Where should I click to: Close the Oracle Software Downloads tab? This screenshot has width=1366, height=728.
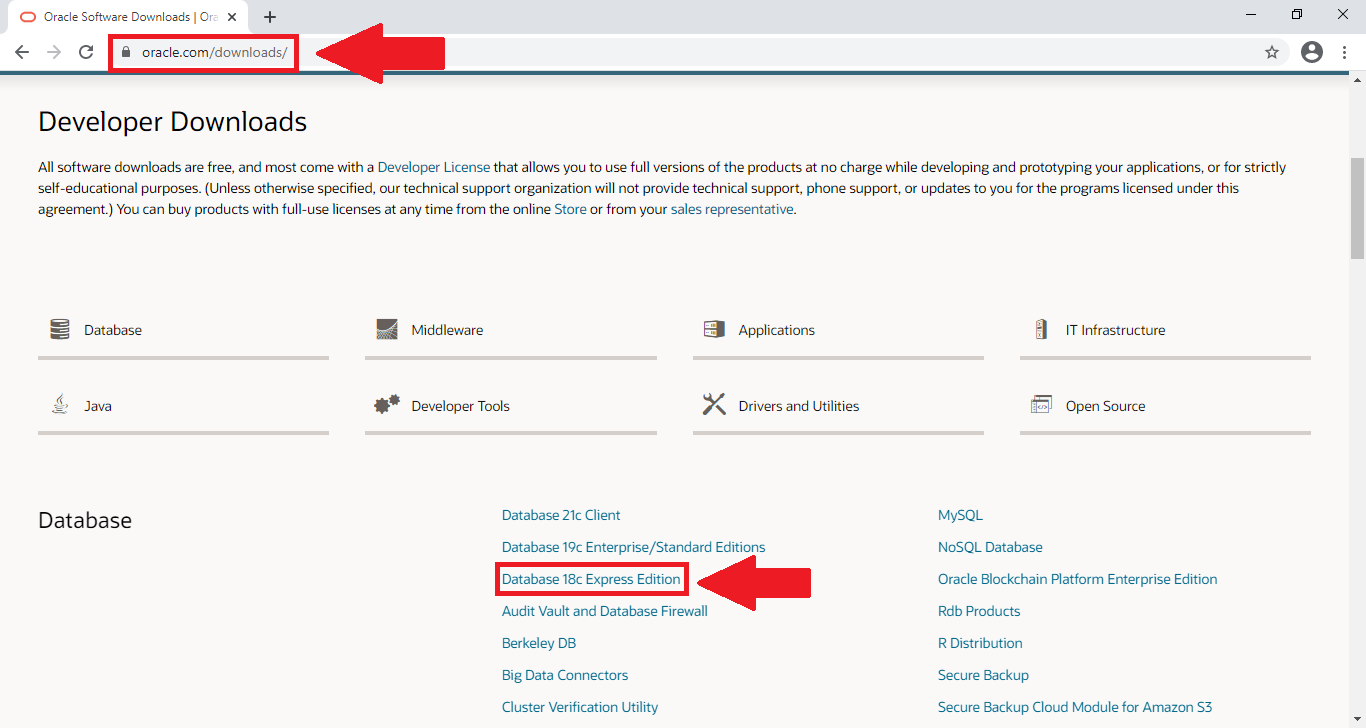pyautogui.click(x=232, y=17)
